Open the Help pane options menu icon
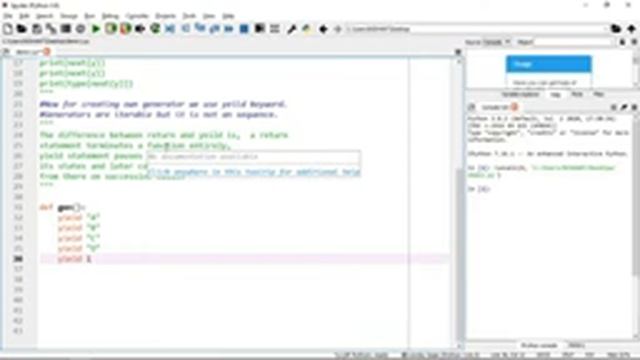Screen dimensions: 640x360 634,42
